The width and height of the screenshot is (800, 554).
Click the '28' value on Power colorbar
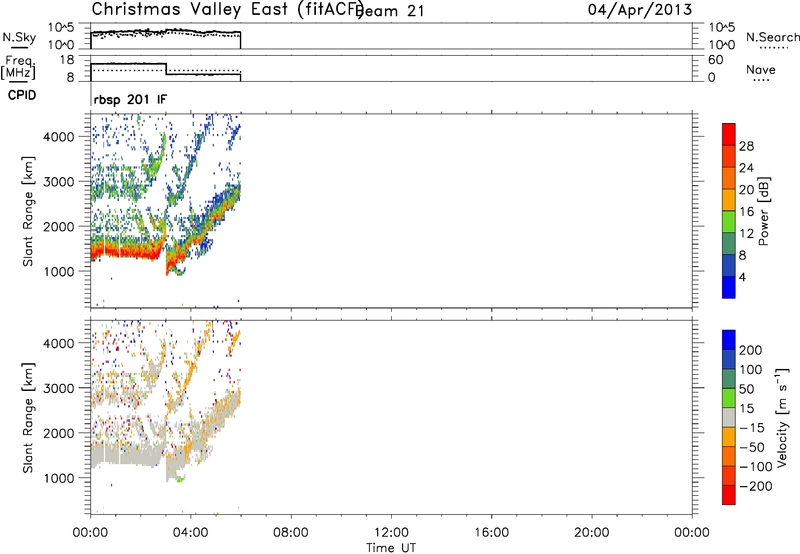tap(746, 146)
